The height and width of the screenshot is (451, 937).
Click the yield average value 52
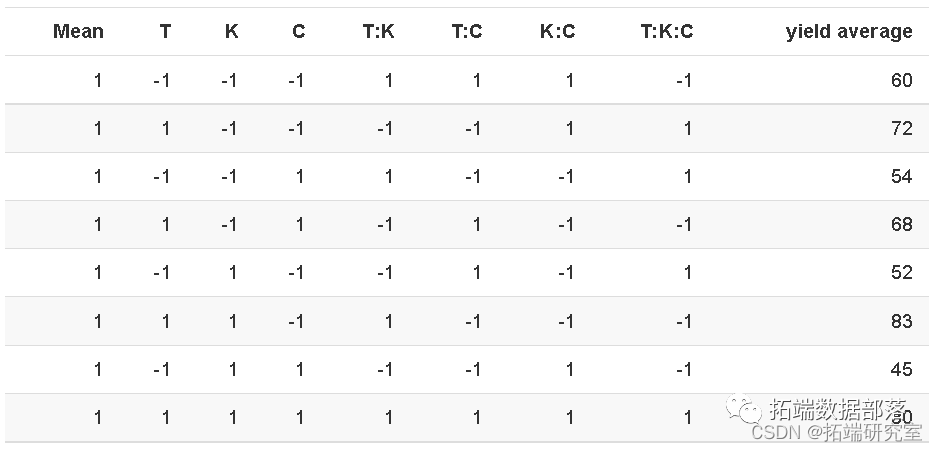(x=901, y=273)
